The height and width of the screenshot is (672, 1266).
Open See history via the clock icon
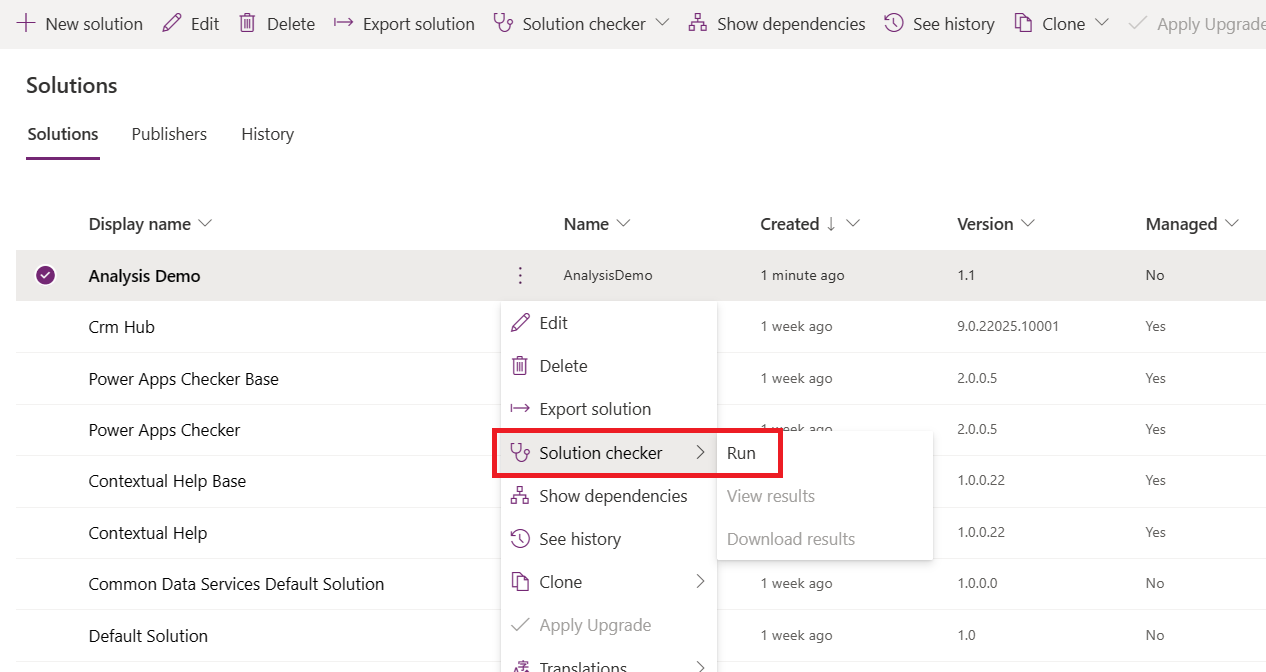pos(893,23)
